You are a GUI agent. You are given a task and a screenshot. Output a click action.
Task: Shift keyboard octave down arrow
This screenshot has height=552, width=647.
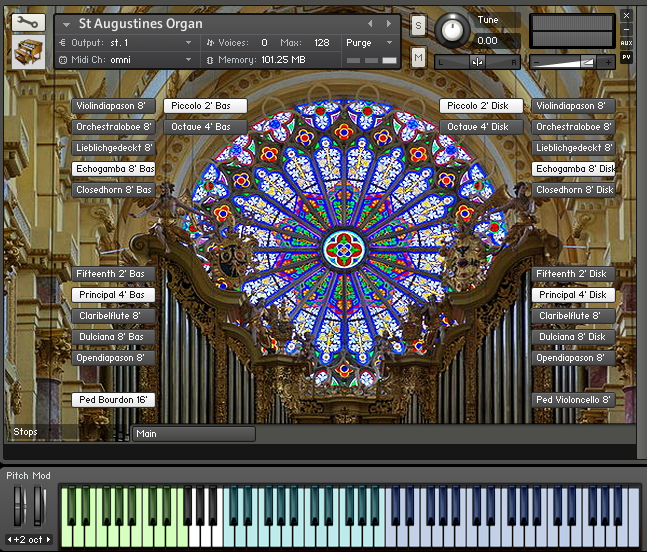[x=9, y=540]
